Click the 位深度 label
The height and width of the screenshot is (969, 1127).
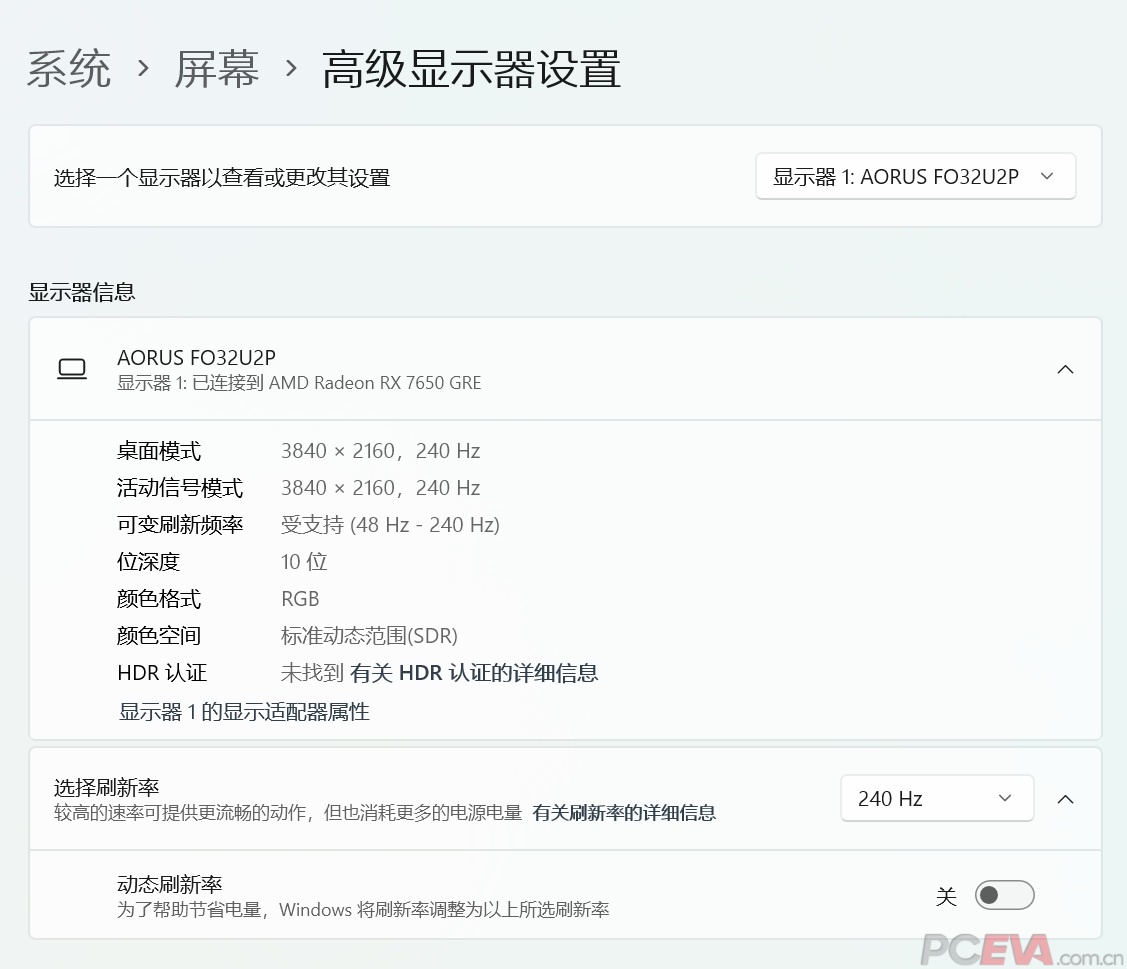(x=148, y=562)
